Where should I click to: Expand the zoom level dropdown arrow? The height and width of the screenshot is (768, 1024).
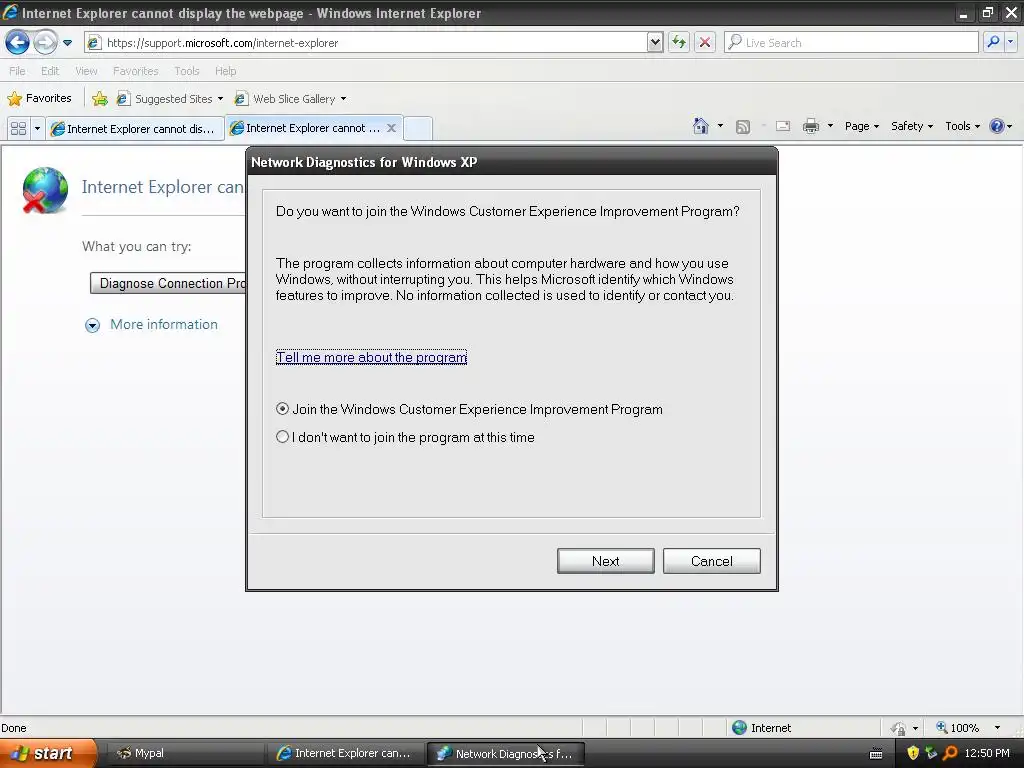pos(997,728)
